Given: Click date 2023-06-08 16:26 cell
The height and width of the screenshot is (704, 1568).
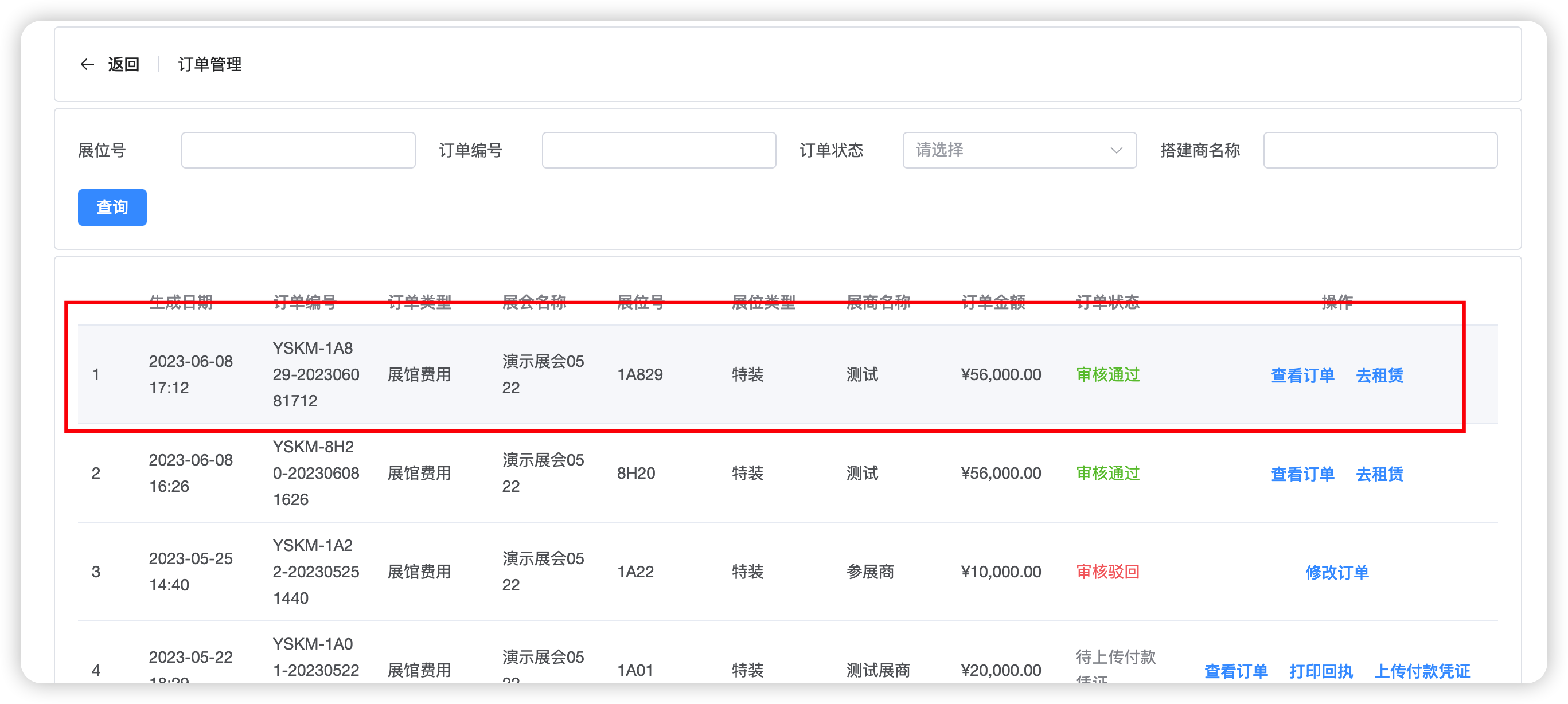Looking at the screenshot, I should click(190, 473).
